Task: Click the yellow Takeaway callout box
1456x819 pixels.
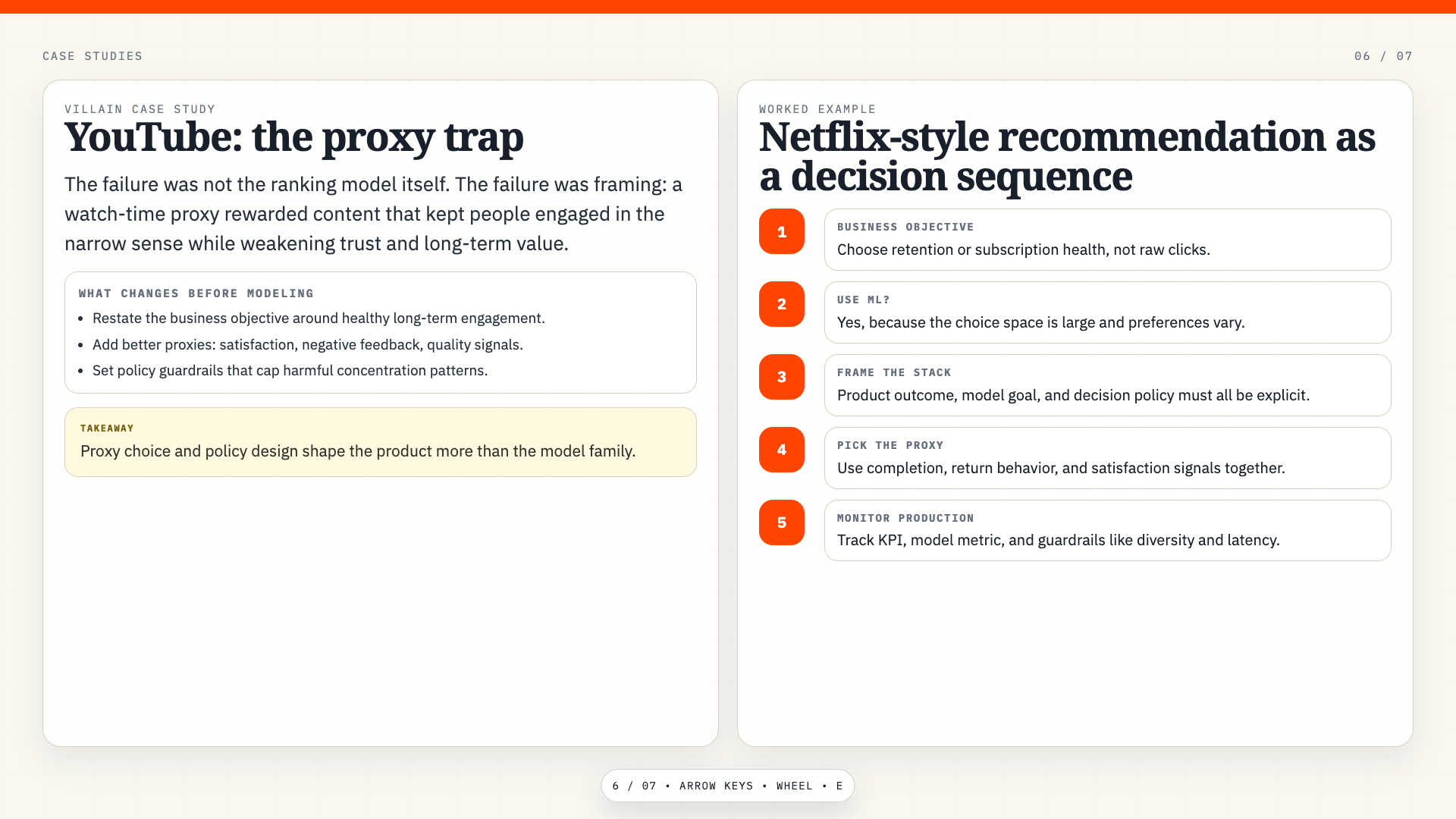Action: click(381, 442)
